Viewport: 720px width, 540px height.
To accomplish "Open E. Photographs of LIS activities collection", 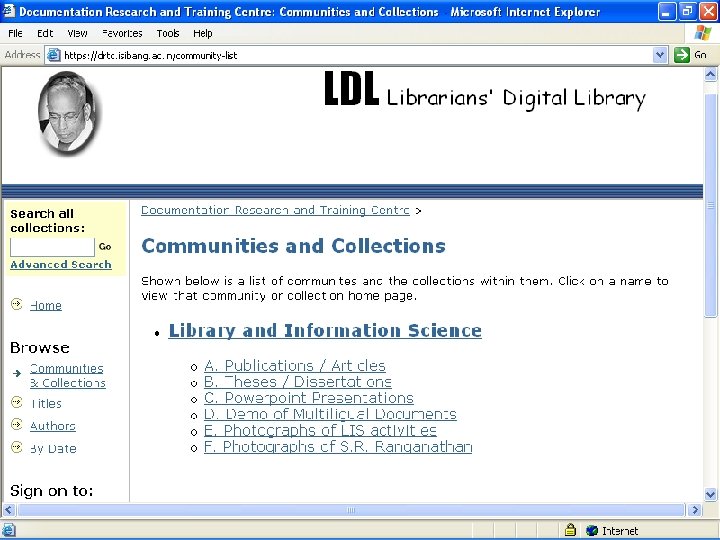I will click(320, 430).
